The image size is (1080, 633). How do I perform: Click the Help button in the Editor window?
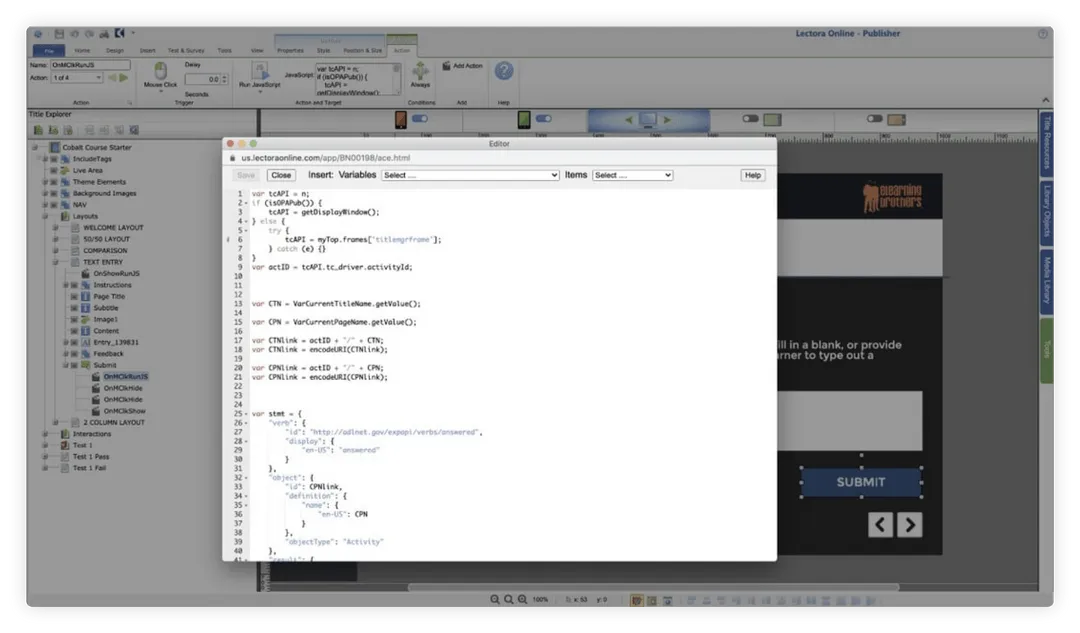point(751,175)
